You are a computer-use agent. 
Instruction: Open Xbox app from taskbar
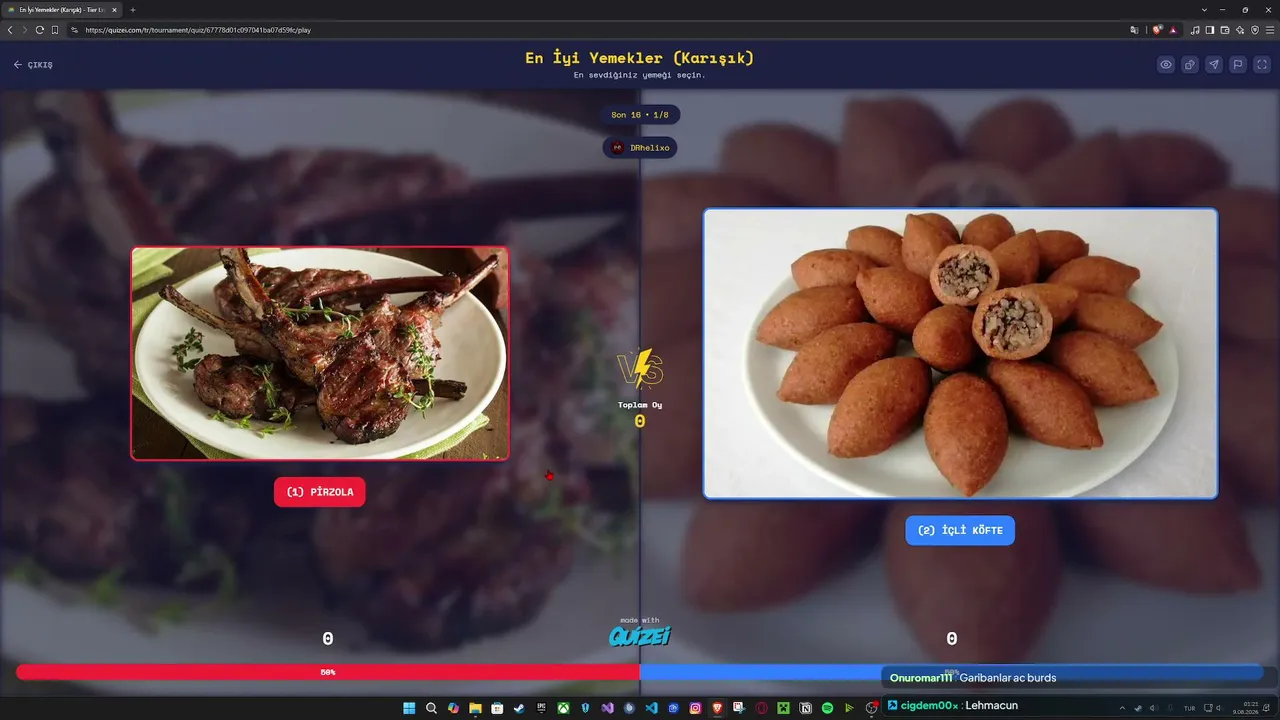[563, 708]
